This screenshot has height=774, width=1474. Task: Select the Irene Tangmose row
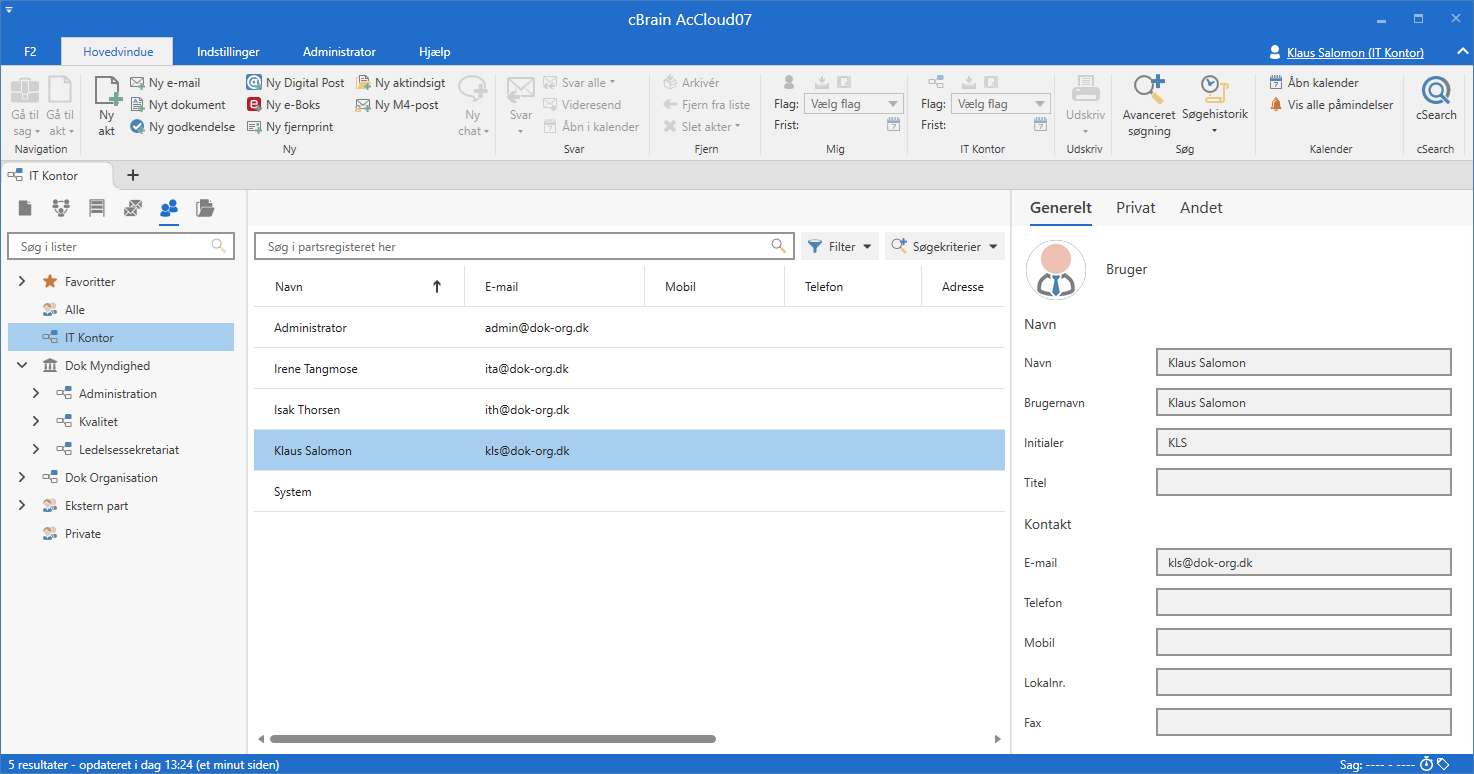629,369
